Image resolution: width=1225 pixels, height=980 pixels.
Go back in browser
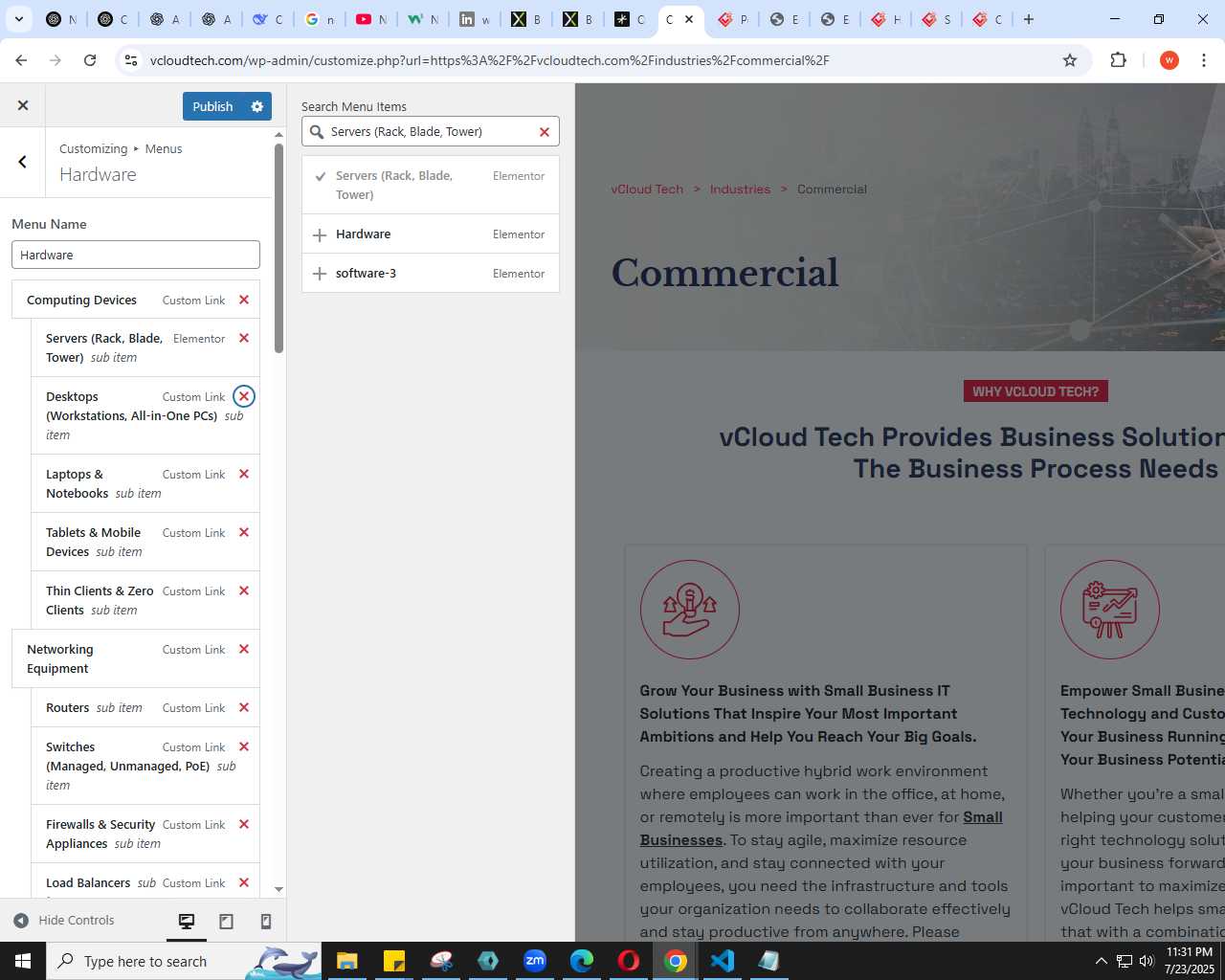(21, 60)
